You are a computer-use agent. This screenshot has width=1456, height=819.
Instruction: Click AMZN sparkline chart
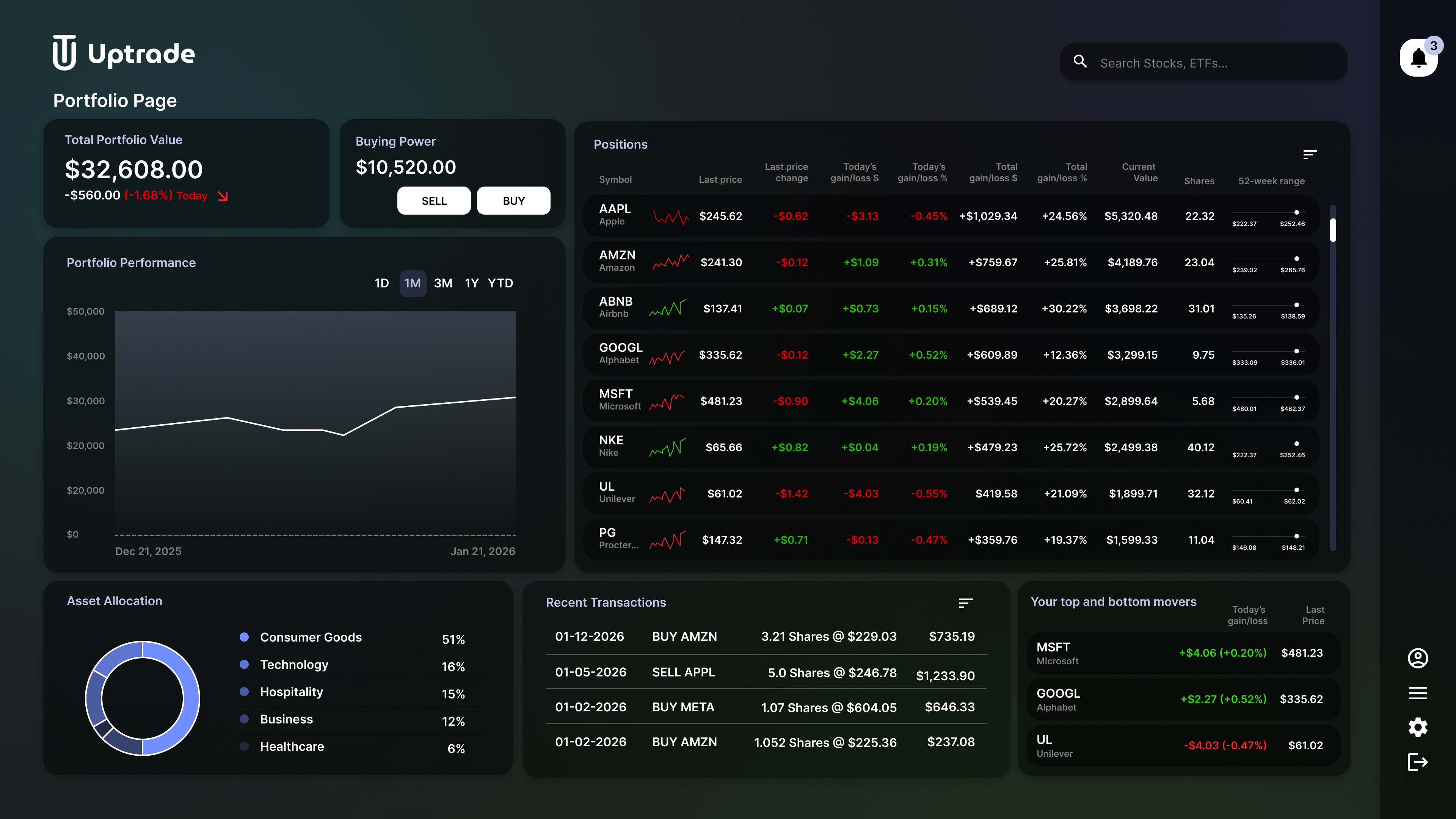tap(671, 262)
